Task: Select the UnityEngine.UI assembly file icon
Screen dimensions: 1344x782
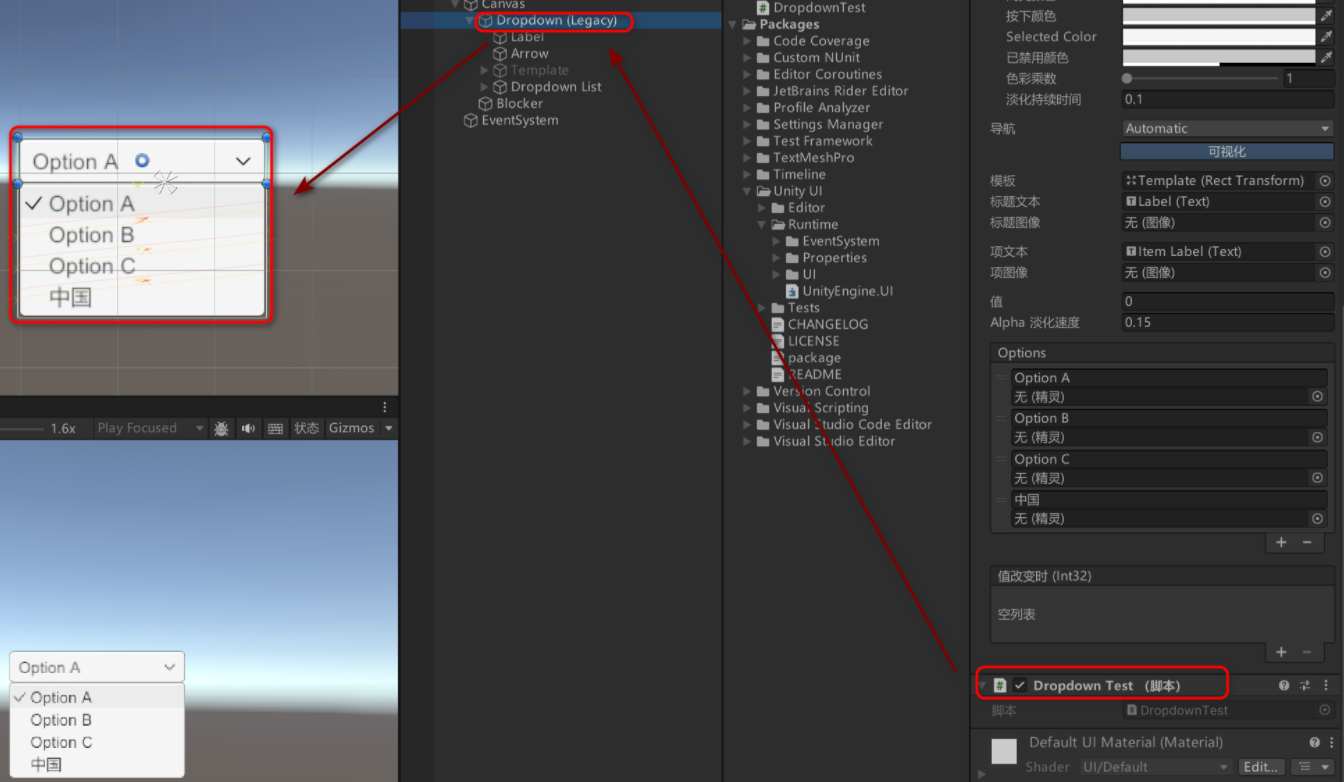Action: pyautogui.click(x=792, y=291)
